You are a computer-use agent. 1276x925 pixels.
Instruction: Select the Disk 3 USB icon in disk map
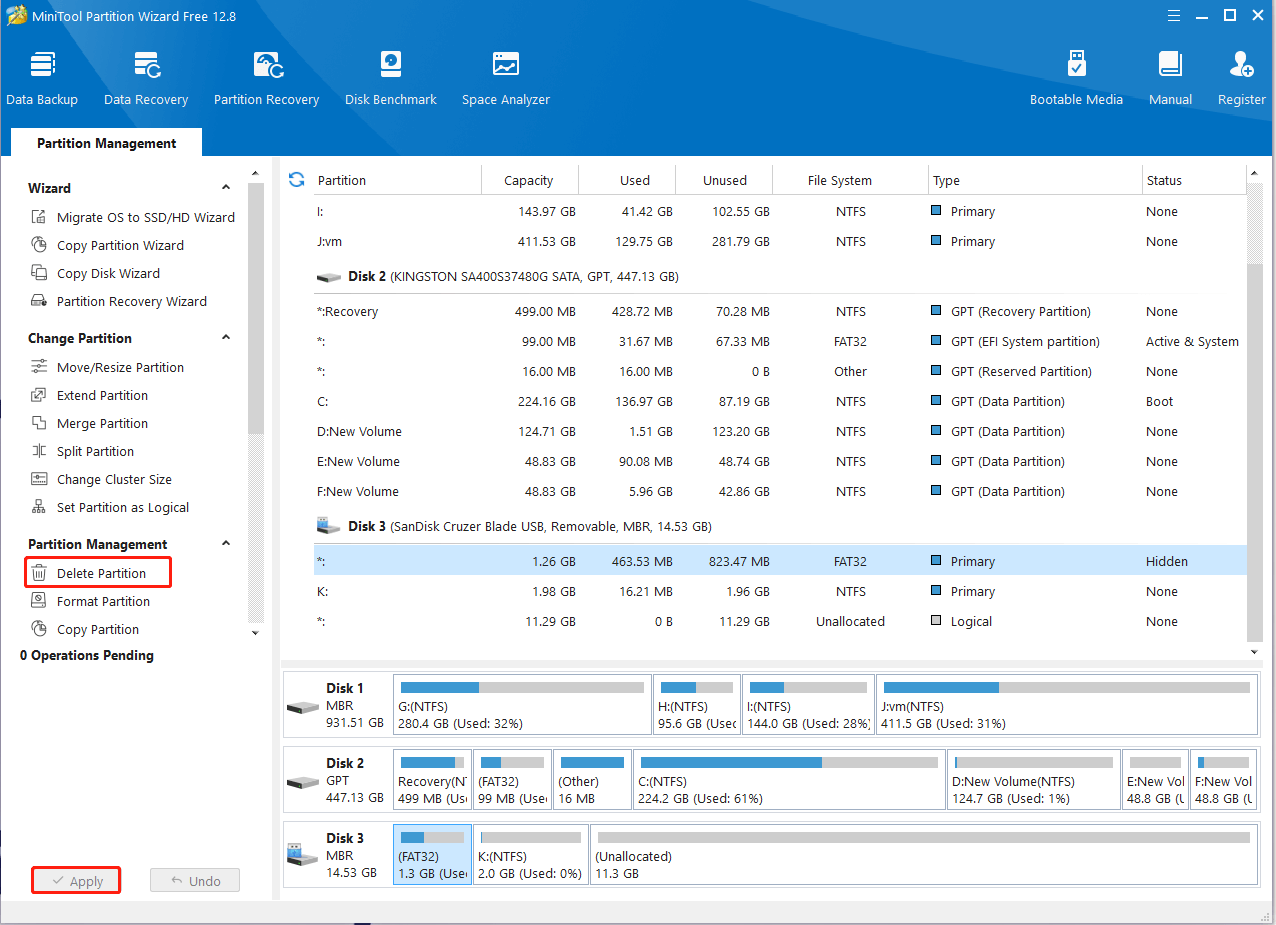(x=302, y=856)
